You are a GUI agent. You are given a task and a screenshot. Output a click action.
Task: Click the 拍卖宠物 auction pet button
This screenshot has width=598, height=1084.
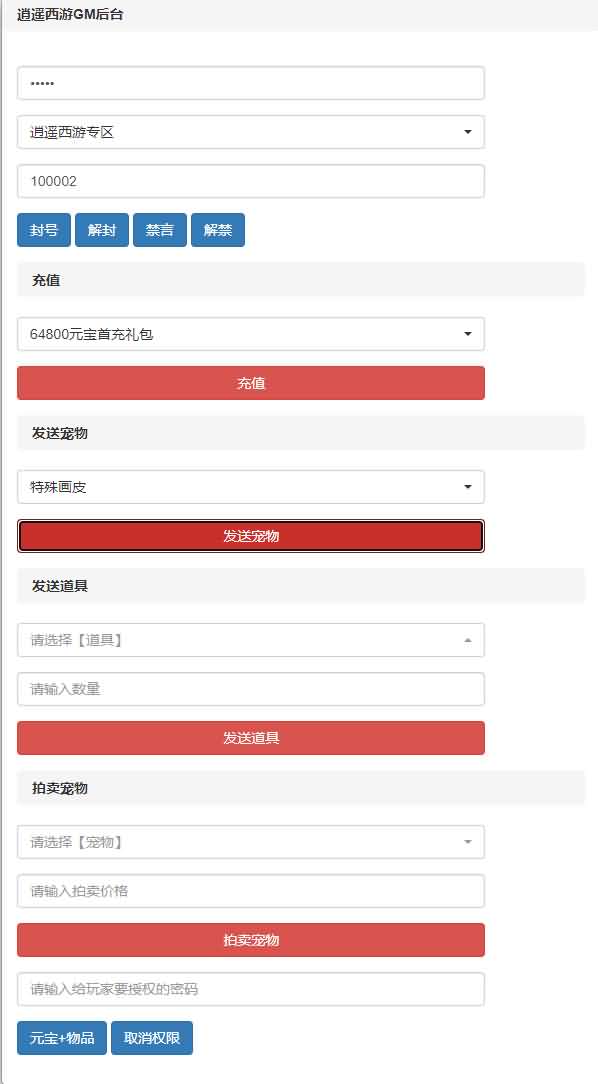[x=250, y=940]
